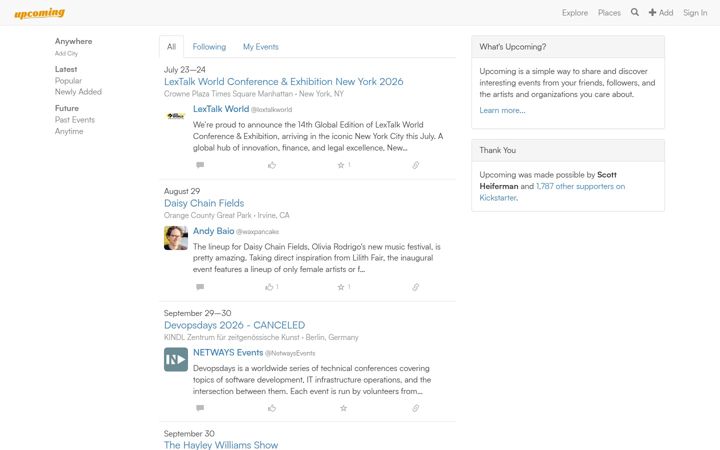Click the upcoming logo

pyautogui.click(x=39, y=13)
